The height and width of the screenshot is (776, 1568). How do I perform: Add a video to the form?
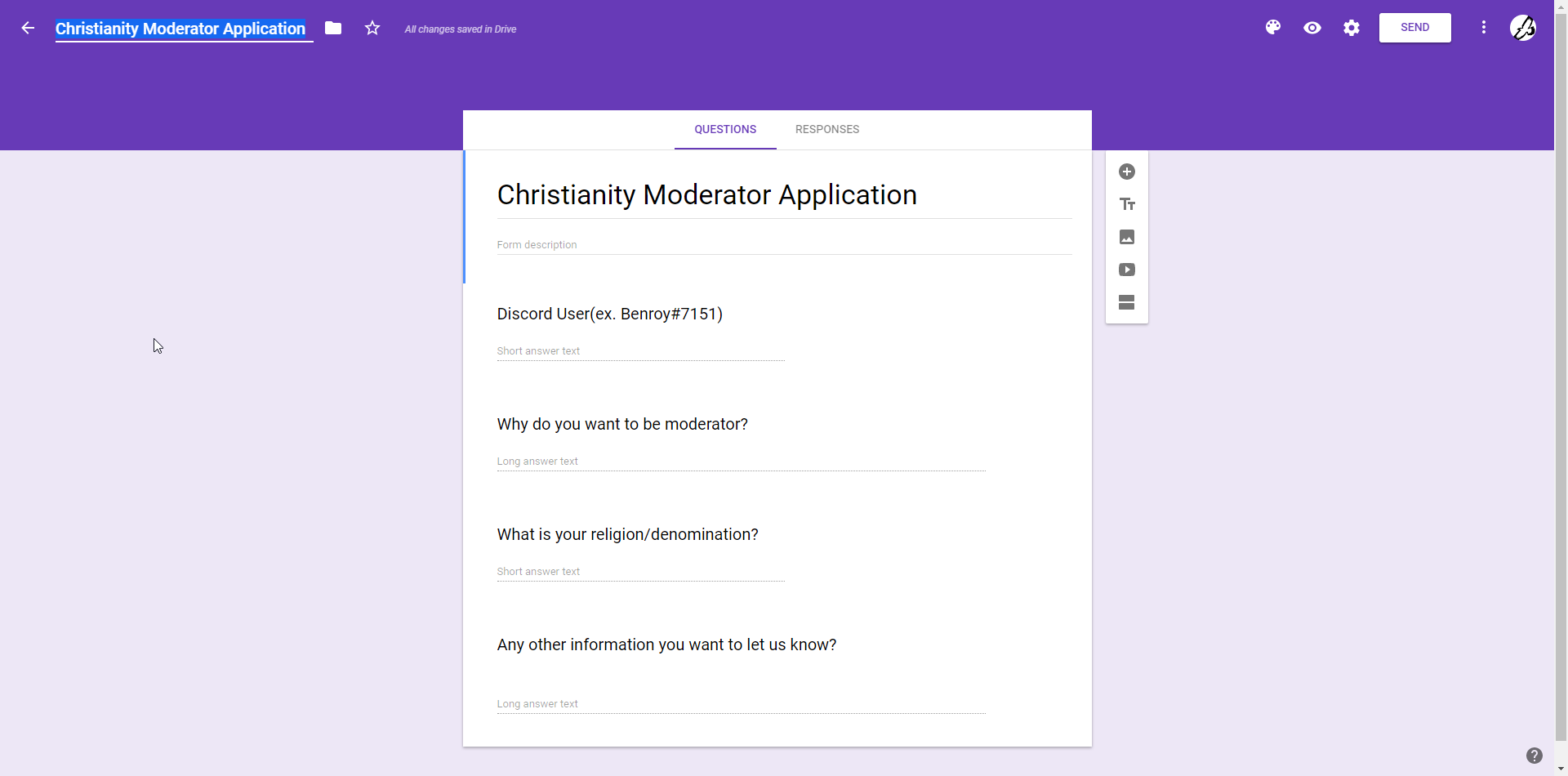[x=1127, y=270]
